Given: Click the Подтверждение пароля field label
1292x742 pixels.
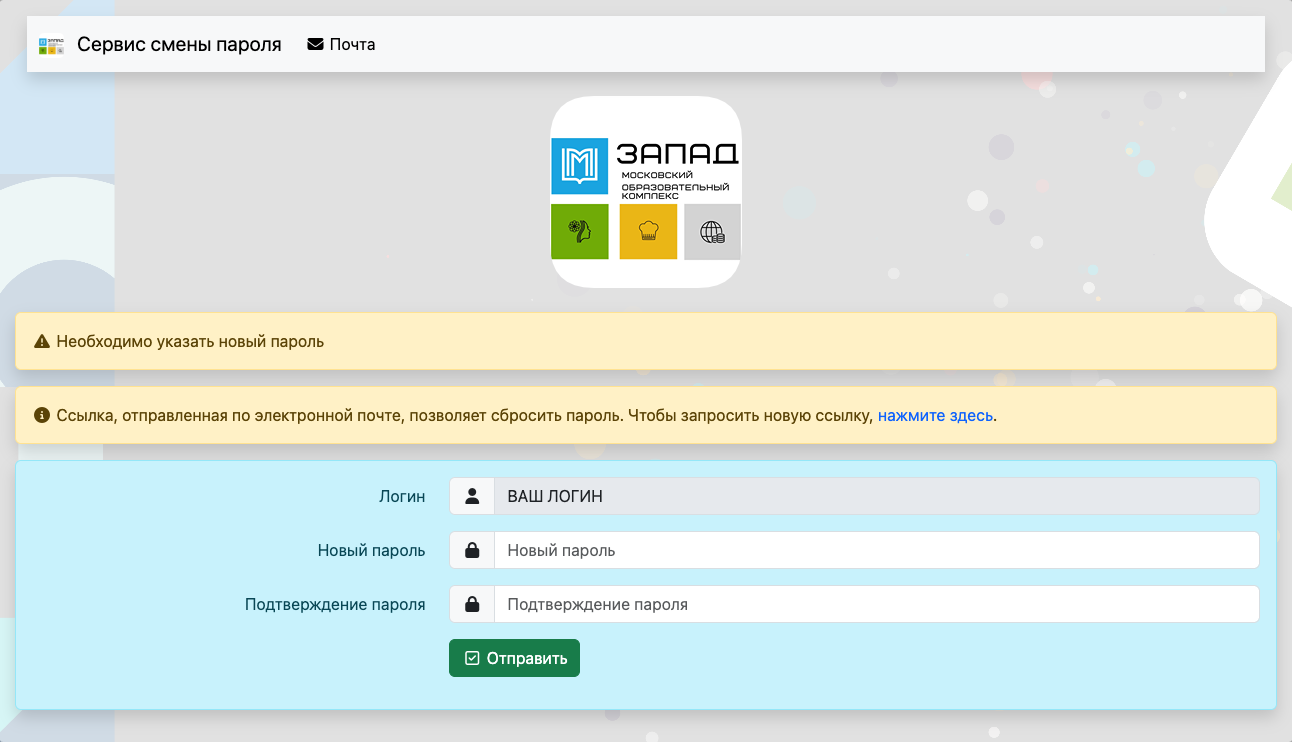Looking at the screenshot, I should point(335,604).
